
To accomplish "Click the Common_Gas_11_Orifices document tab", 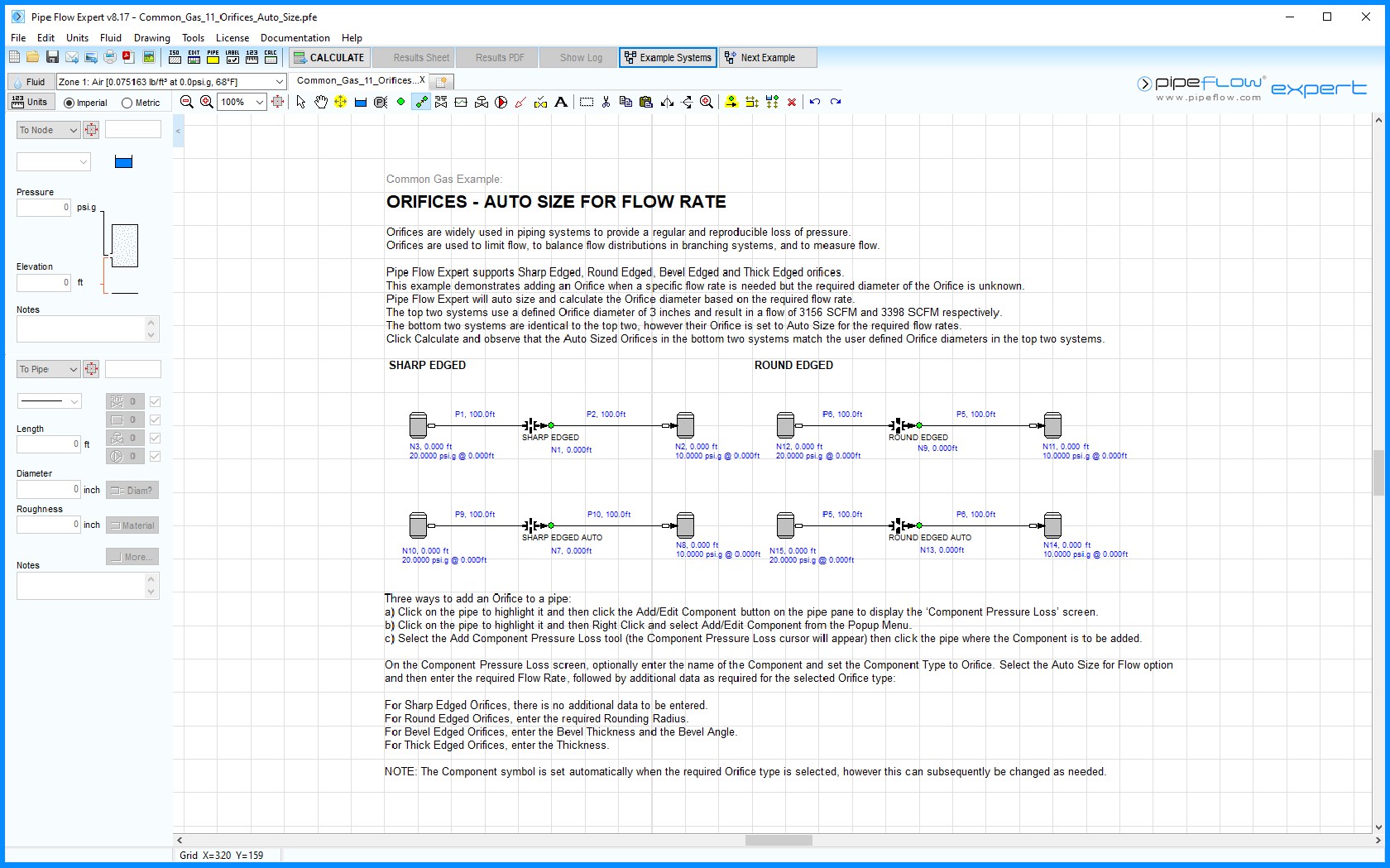I will 359,80.
